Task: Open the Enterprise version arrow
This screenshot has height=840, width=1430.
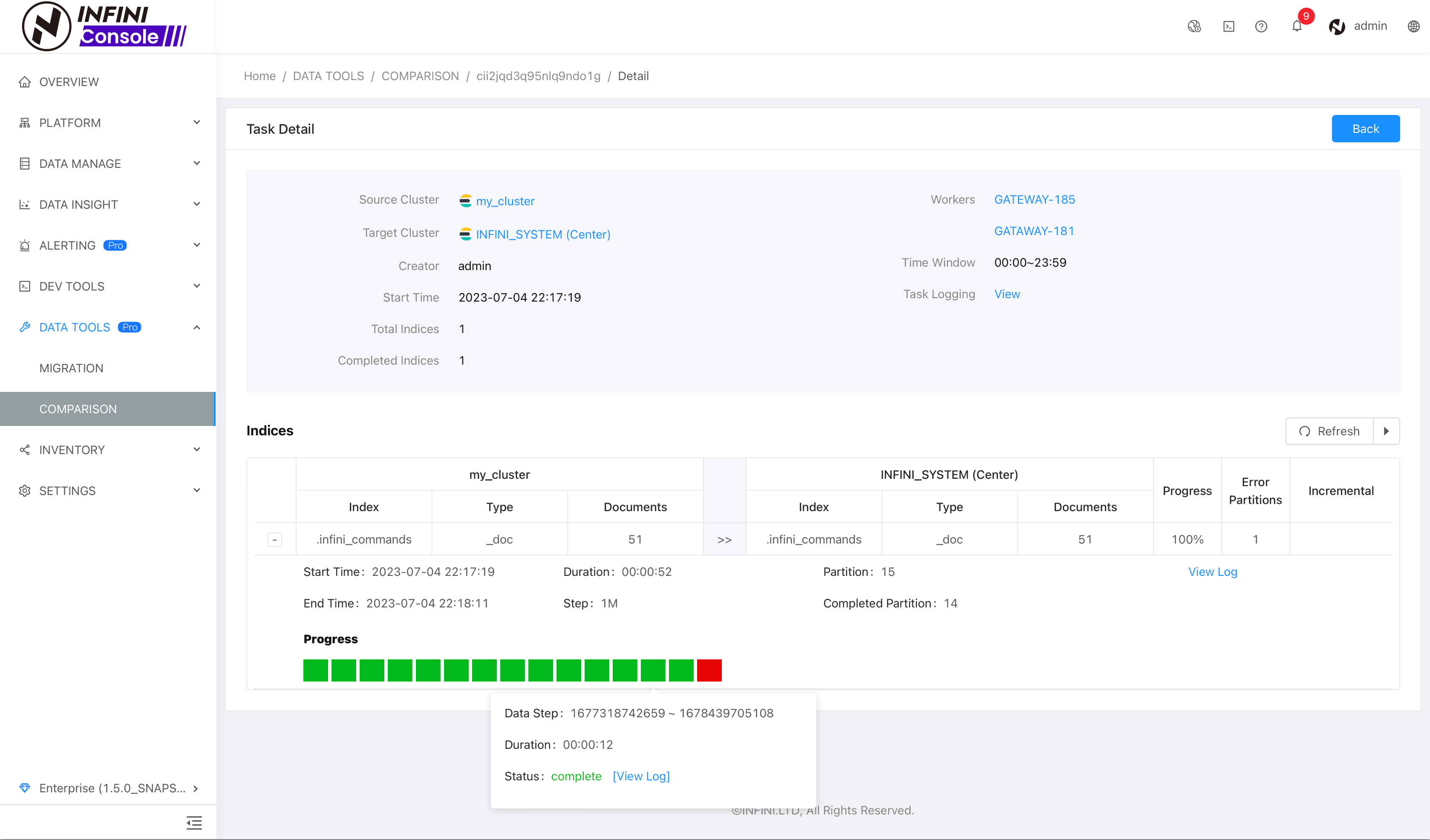Action: (196, 788)
